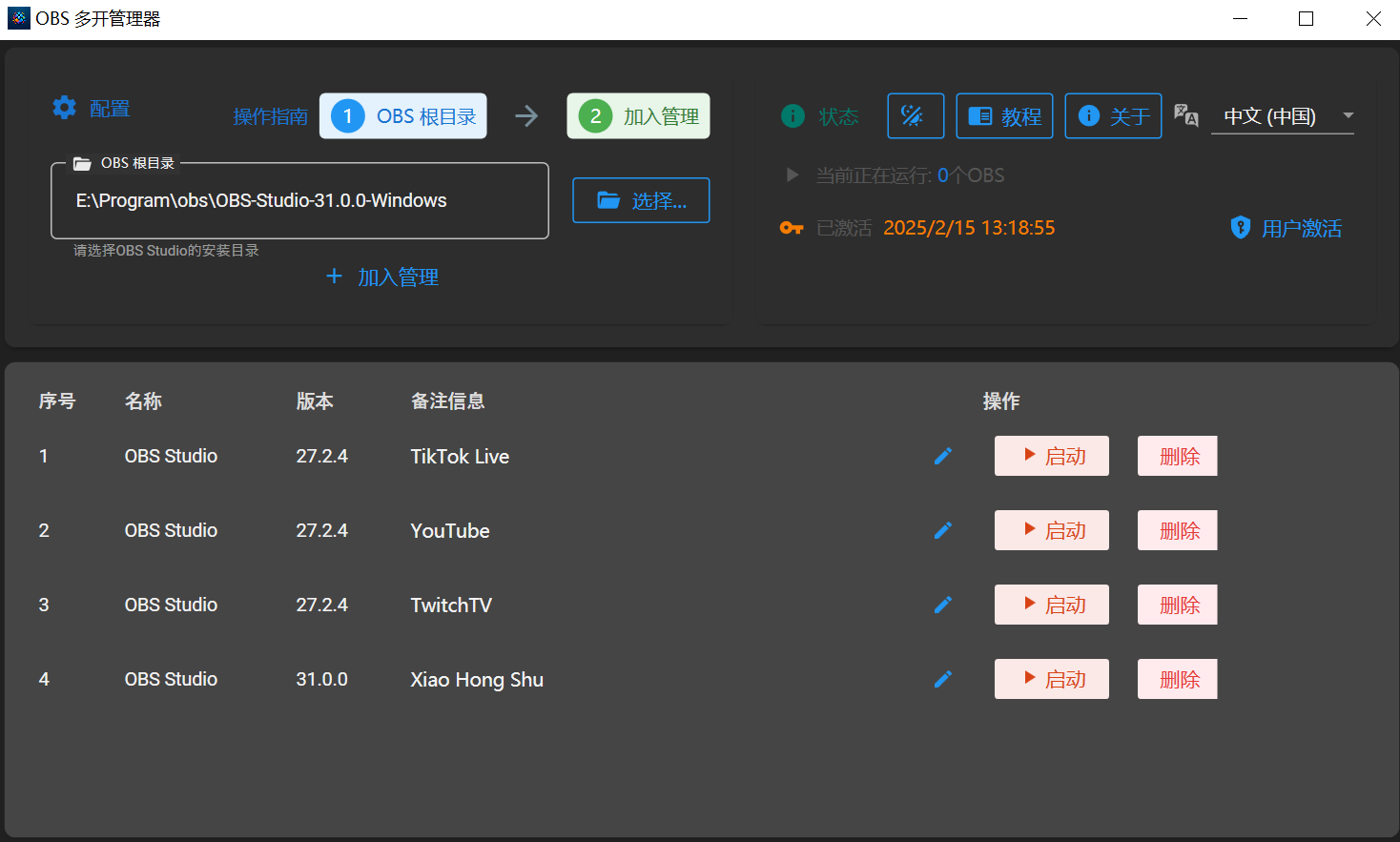
Task: Click the 操作 column header
Action: click(x=1001, y=400)
